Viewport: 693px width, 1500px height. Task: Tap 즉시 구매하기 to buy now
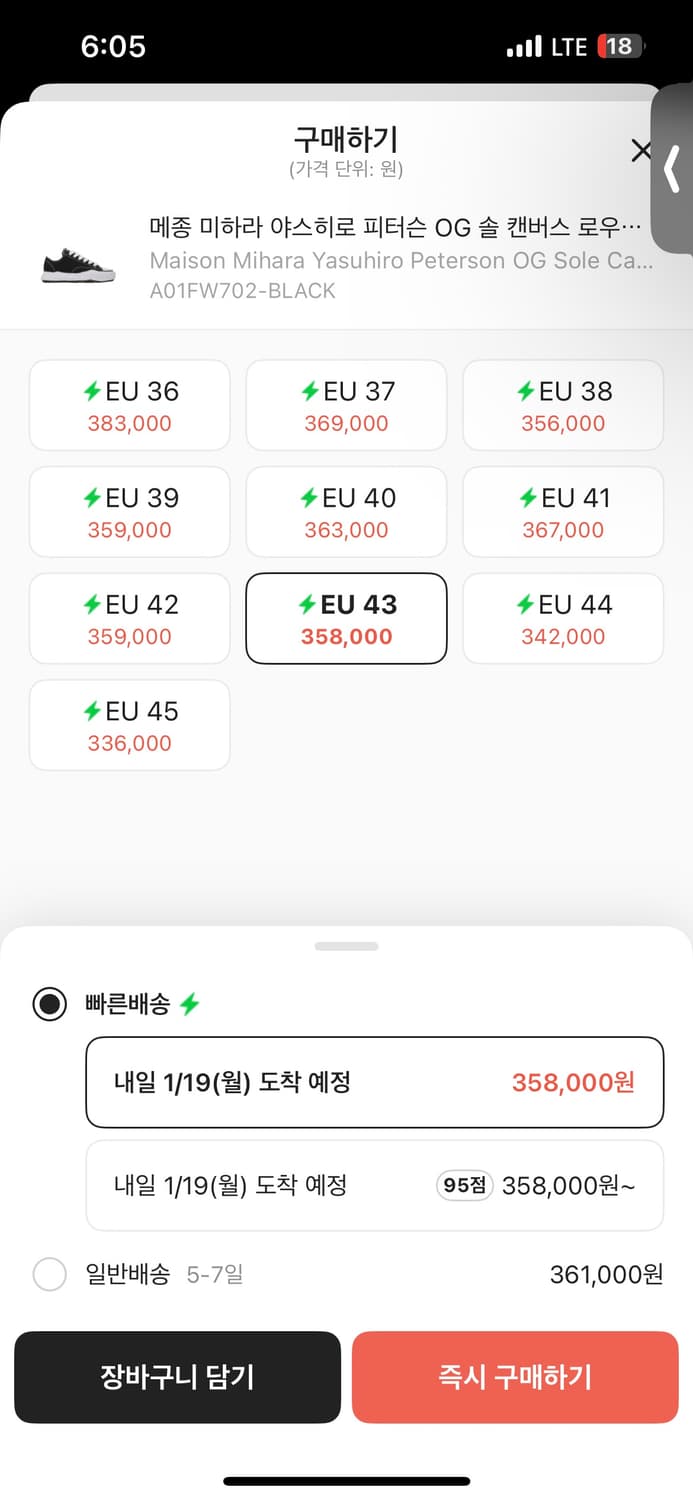(515, 1377)
